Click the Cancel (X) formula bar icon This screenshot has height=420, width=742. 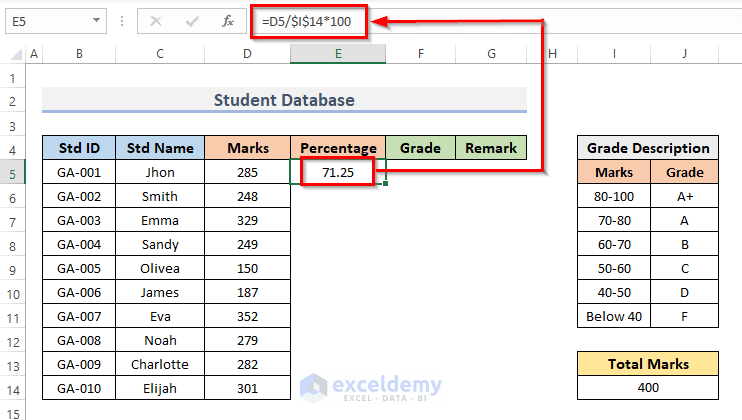[x=156, y=20]
